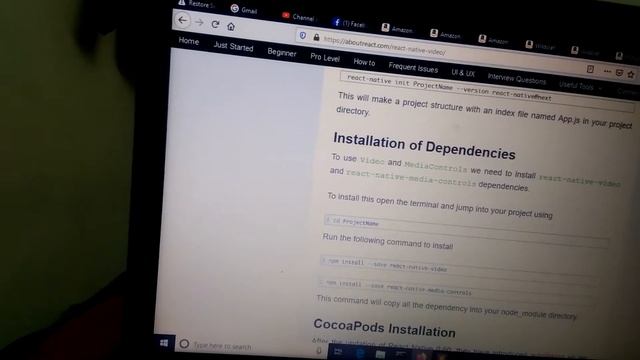Switch to the Facebook tab

(349, 23)
